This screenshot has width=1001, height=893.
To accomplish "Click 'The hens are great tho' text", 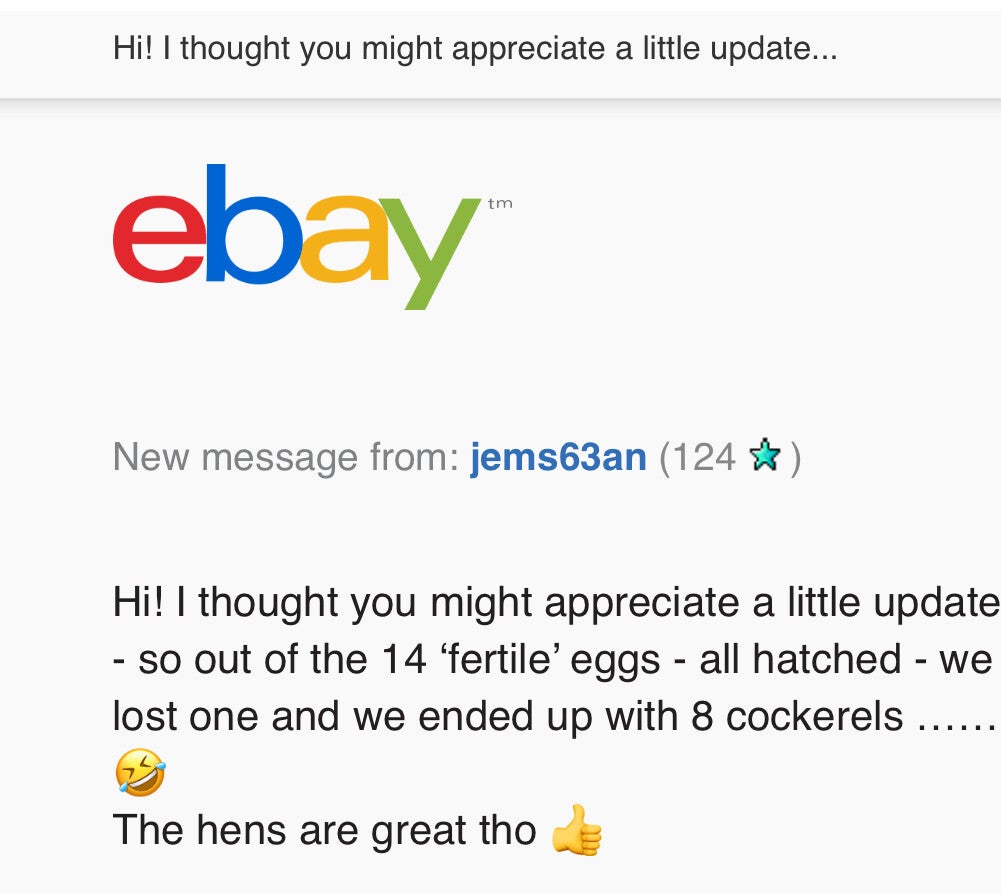I will (325, 830).
